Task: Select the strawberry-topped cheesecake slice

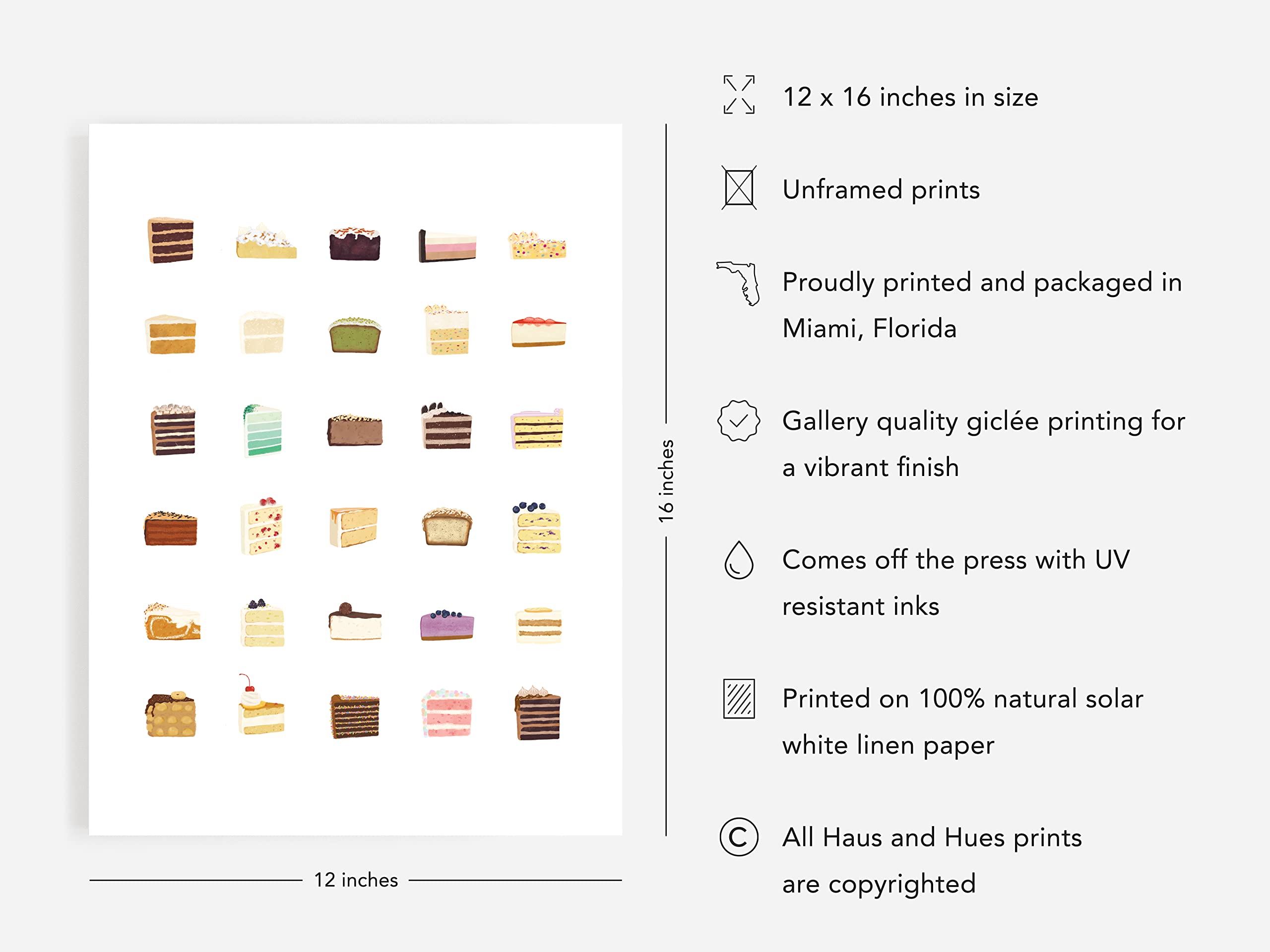Action: [538, 332]
